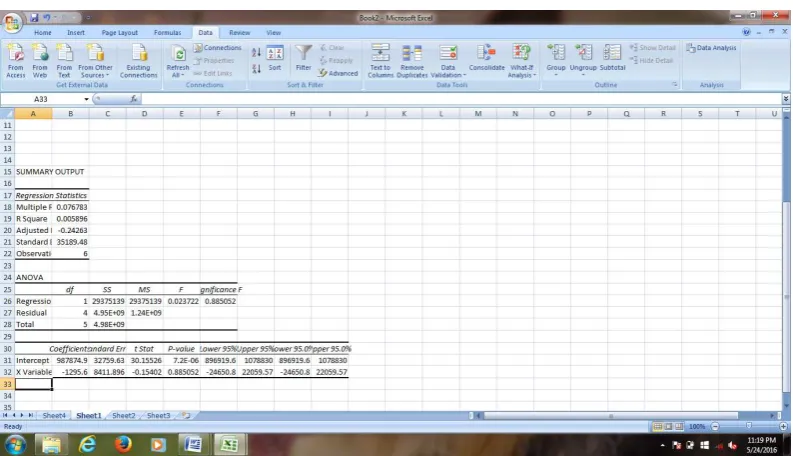Save workbook from Quick Access toolbar
Image resolution: width=793 pixels, height=456 pixels.
point(34,18)
